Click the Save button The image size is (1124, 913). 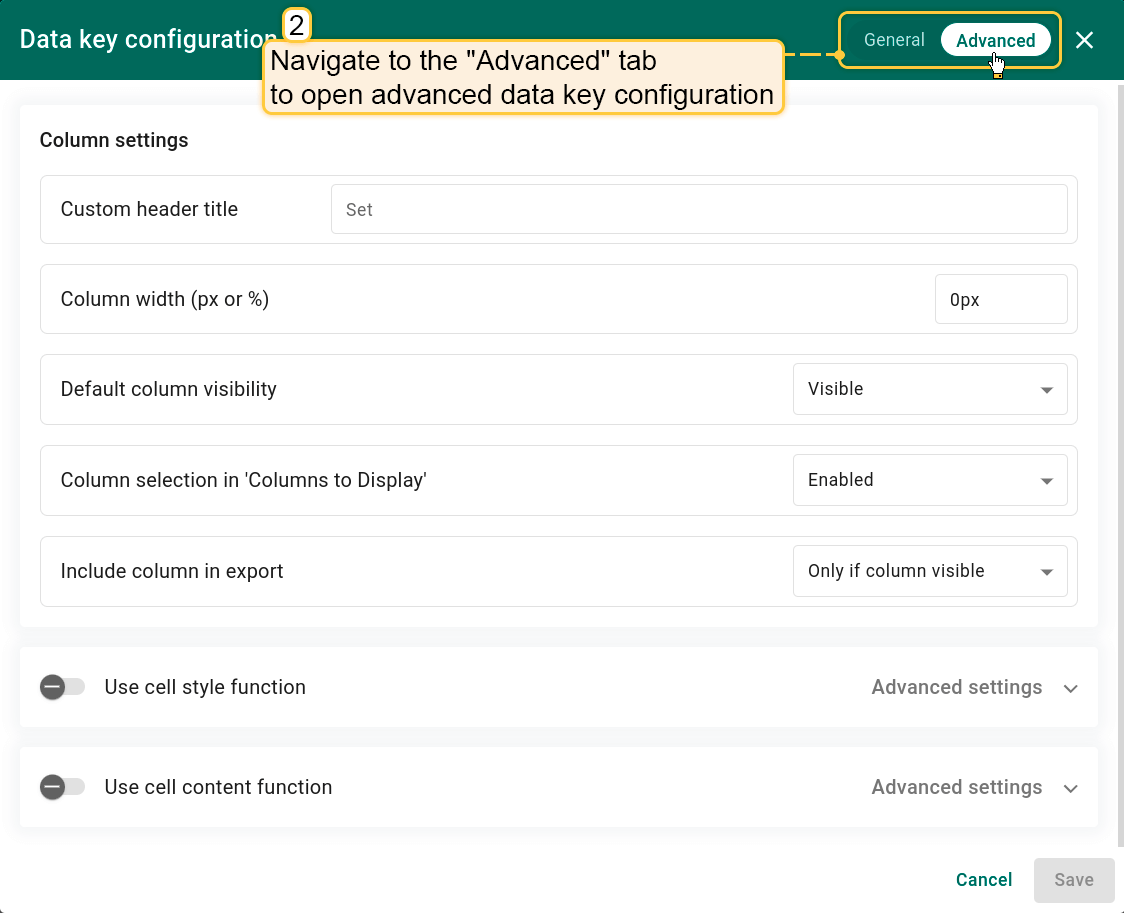(1074, 880)
